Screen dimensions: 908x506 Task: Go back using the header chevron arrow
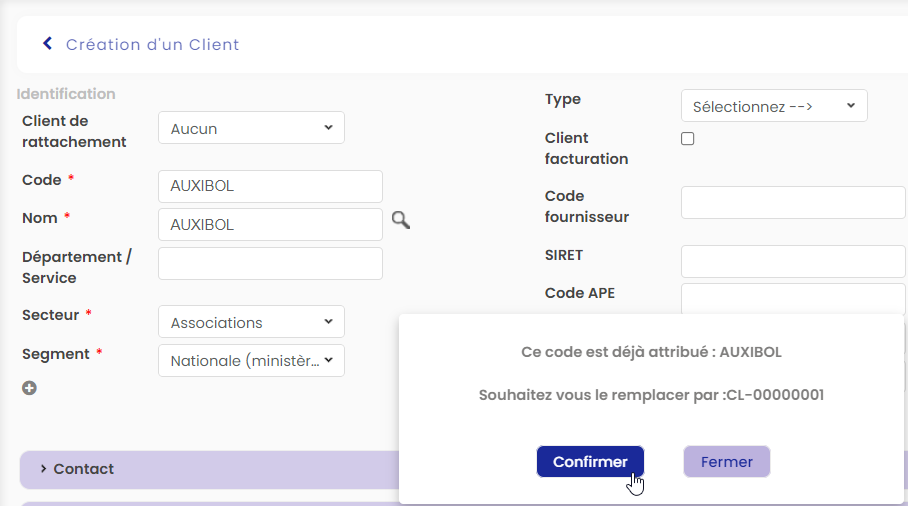pos(47,44)
